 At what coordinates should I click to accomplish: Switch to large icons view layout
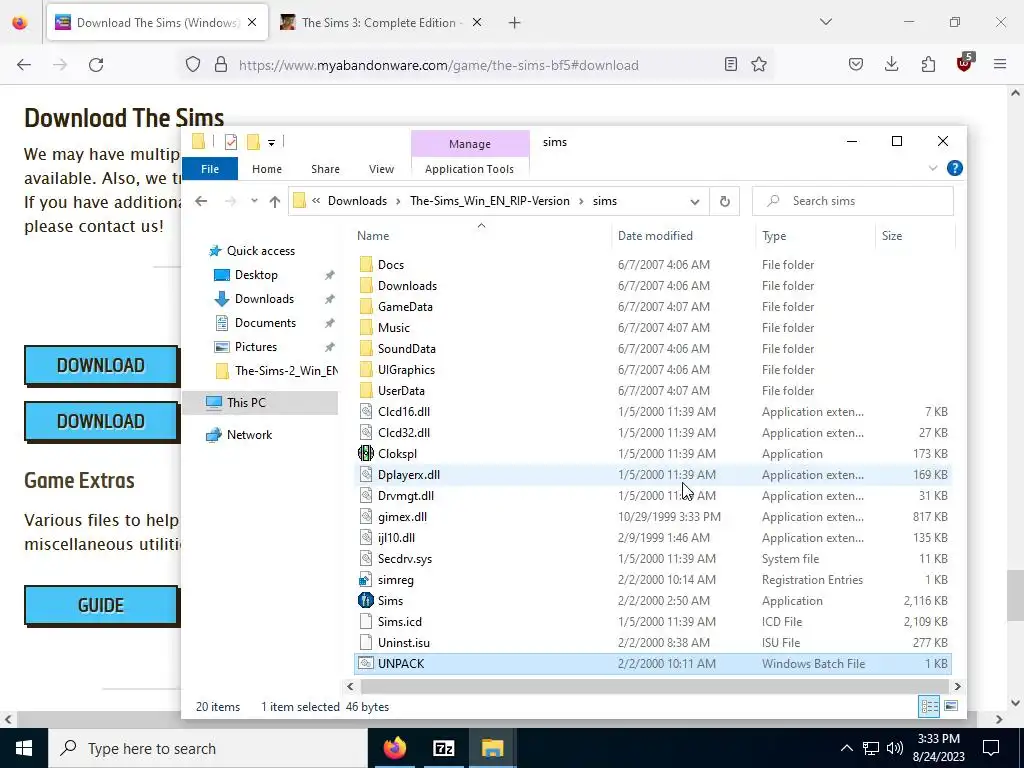[x=951, y=706]
